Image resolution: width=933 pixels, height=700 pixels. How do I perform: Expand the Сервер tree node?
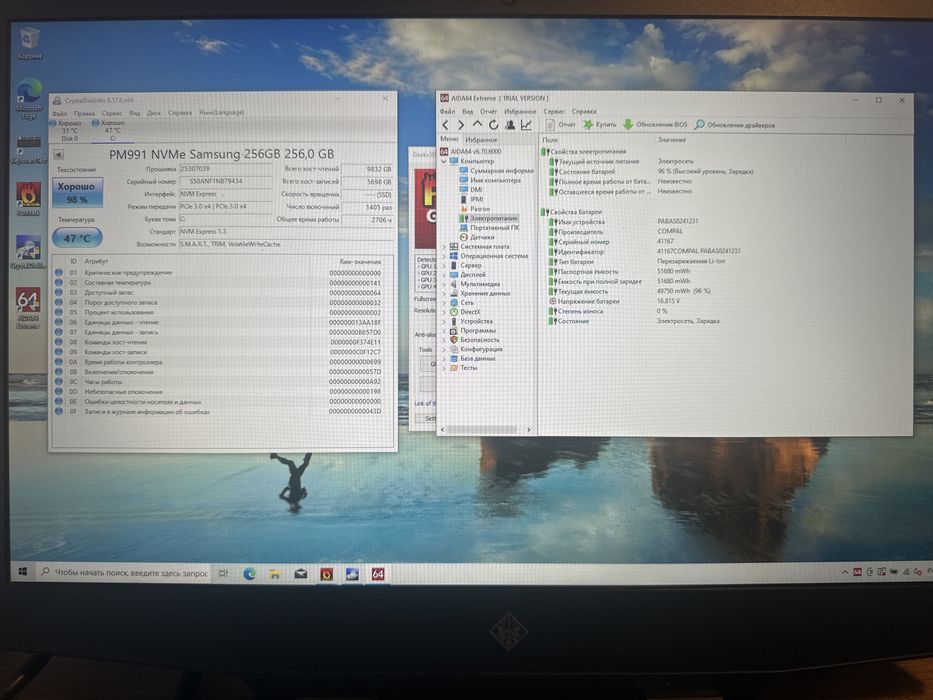click(x=443, y=265)
